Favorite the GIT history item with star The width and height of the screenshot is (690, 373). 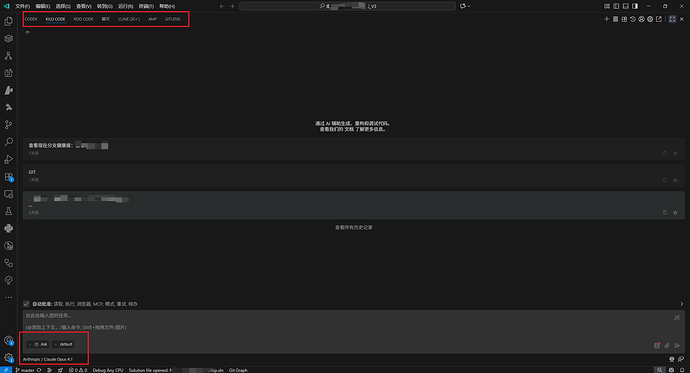[675, 180]
